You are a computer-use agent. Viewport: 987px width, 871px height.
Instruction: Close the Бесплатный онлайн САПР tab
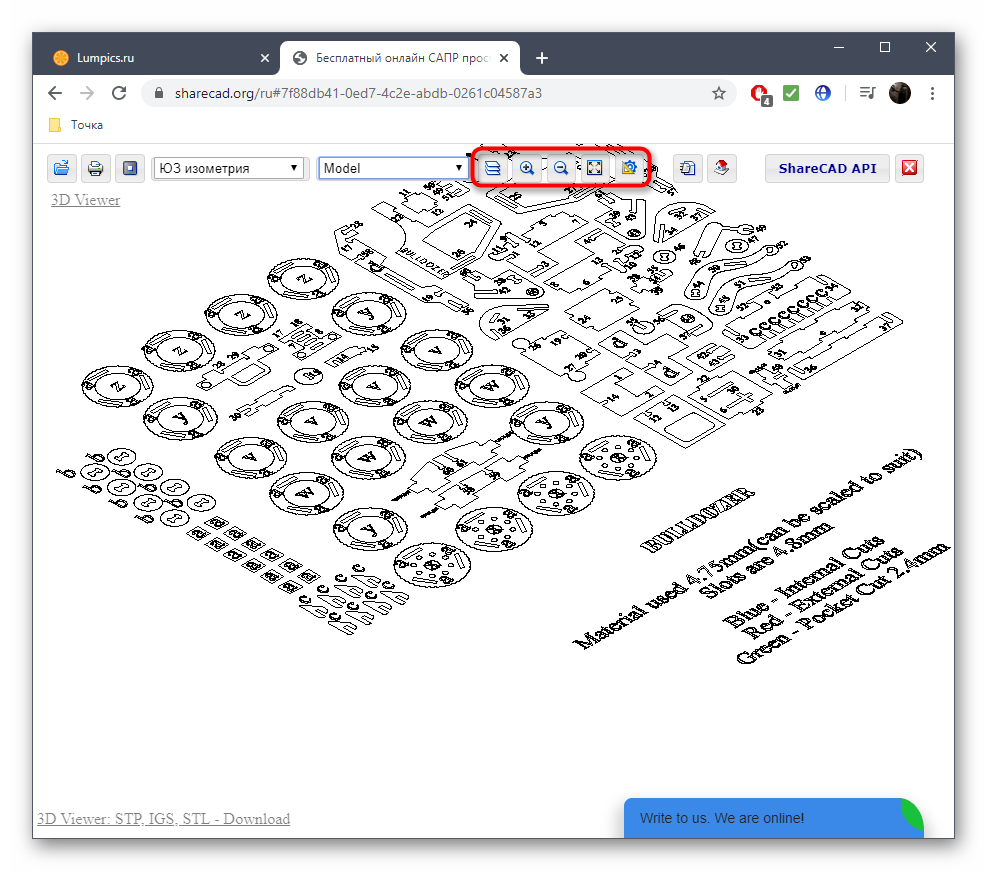coord(504,58)
